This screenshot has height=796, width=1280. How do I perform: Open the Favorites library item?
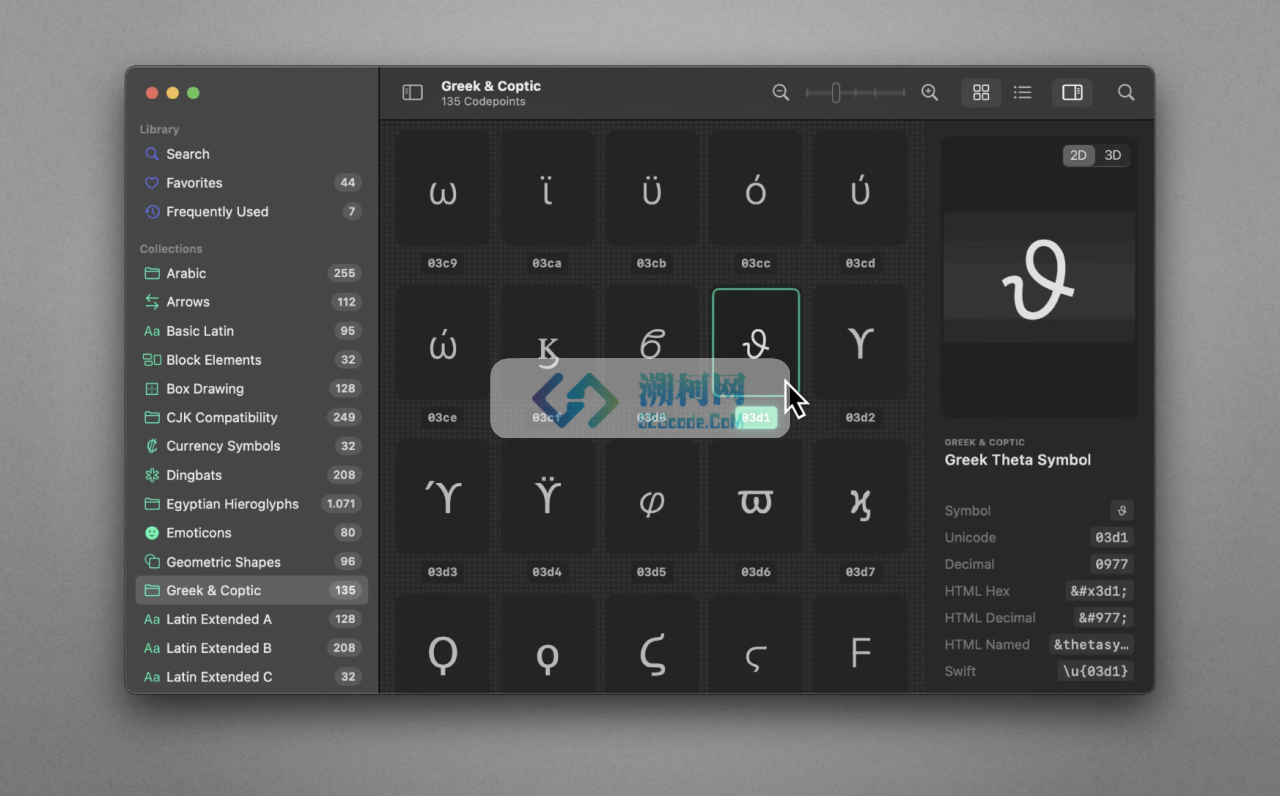[251, 183]
